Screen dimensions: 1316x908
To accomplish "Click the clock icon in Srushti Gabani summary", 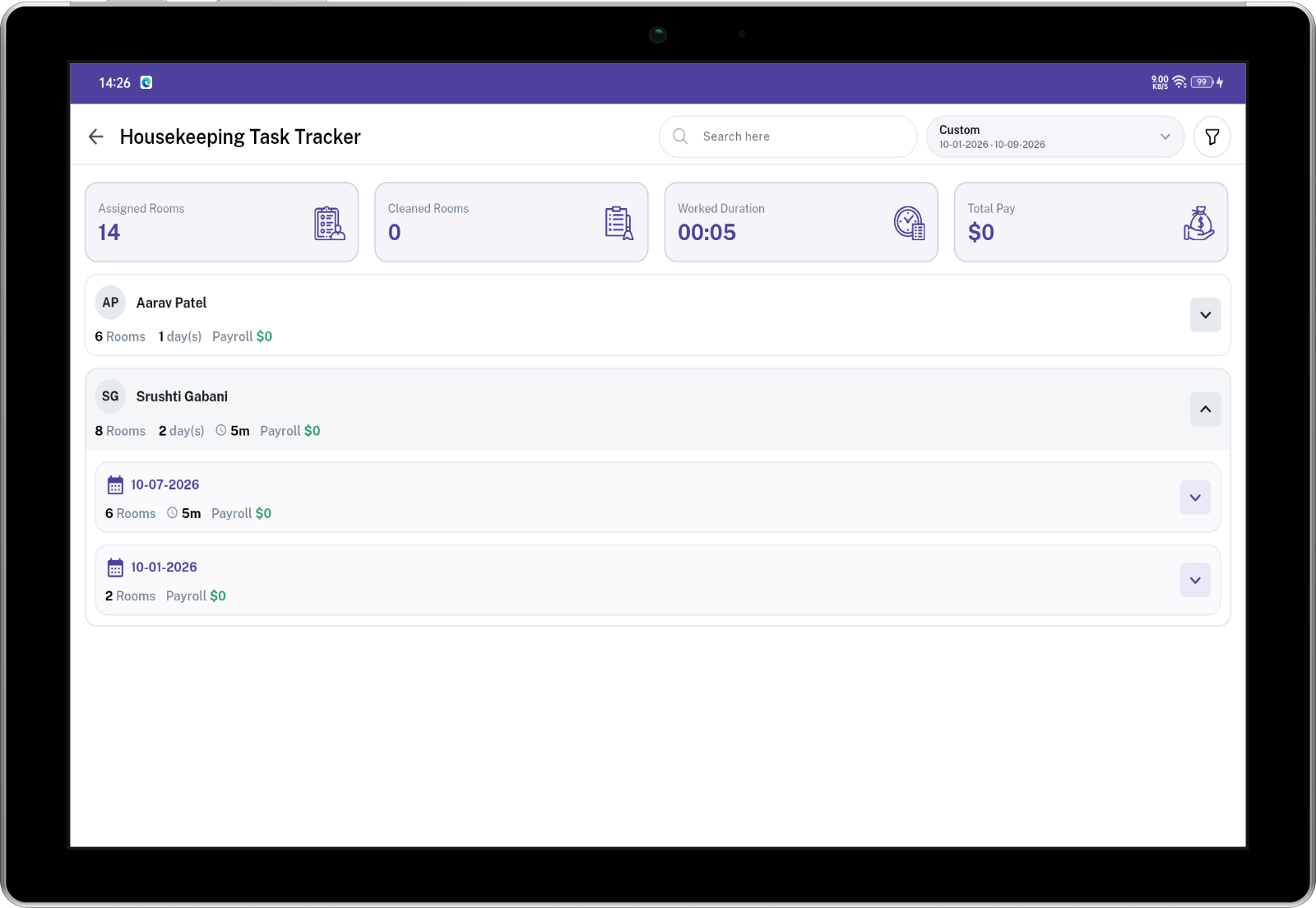I will pos(221,430).
